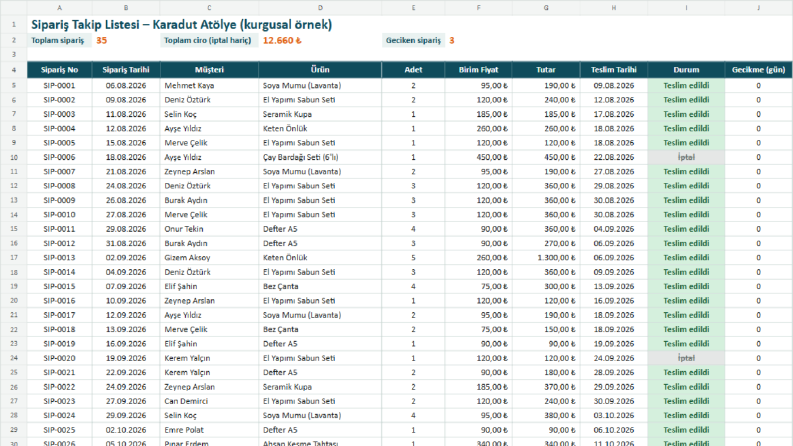Click the Ürün header cell
This screenshot has width=793, height=446.
click(320, 70)
